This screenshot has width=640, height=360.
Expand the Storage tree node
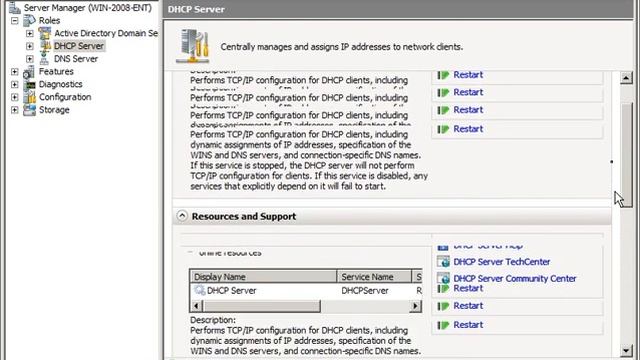tap(15, 110)
